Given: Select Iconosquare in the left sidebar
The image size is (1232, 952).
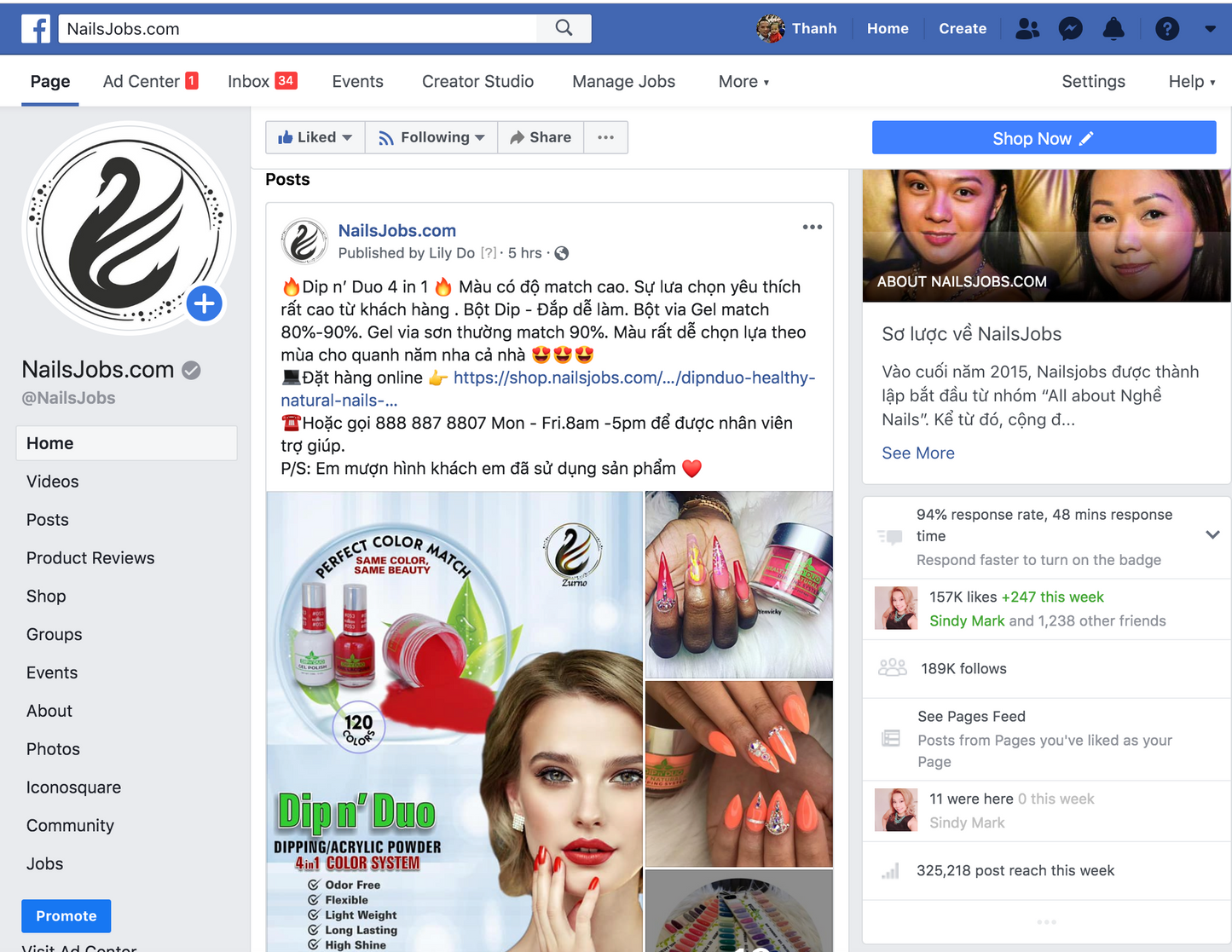Looking at the screenshot, I should click(x=73, y=788).
